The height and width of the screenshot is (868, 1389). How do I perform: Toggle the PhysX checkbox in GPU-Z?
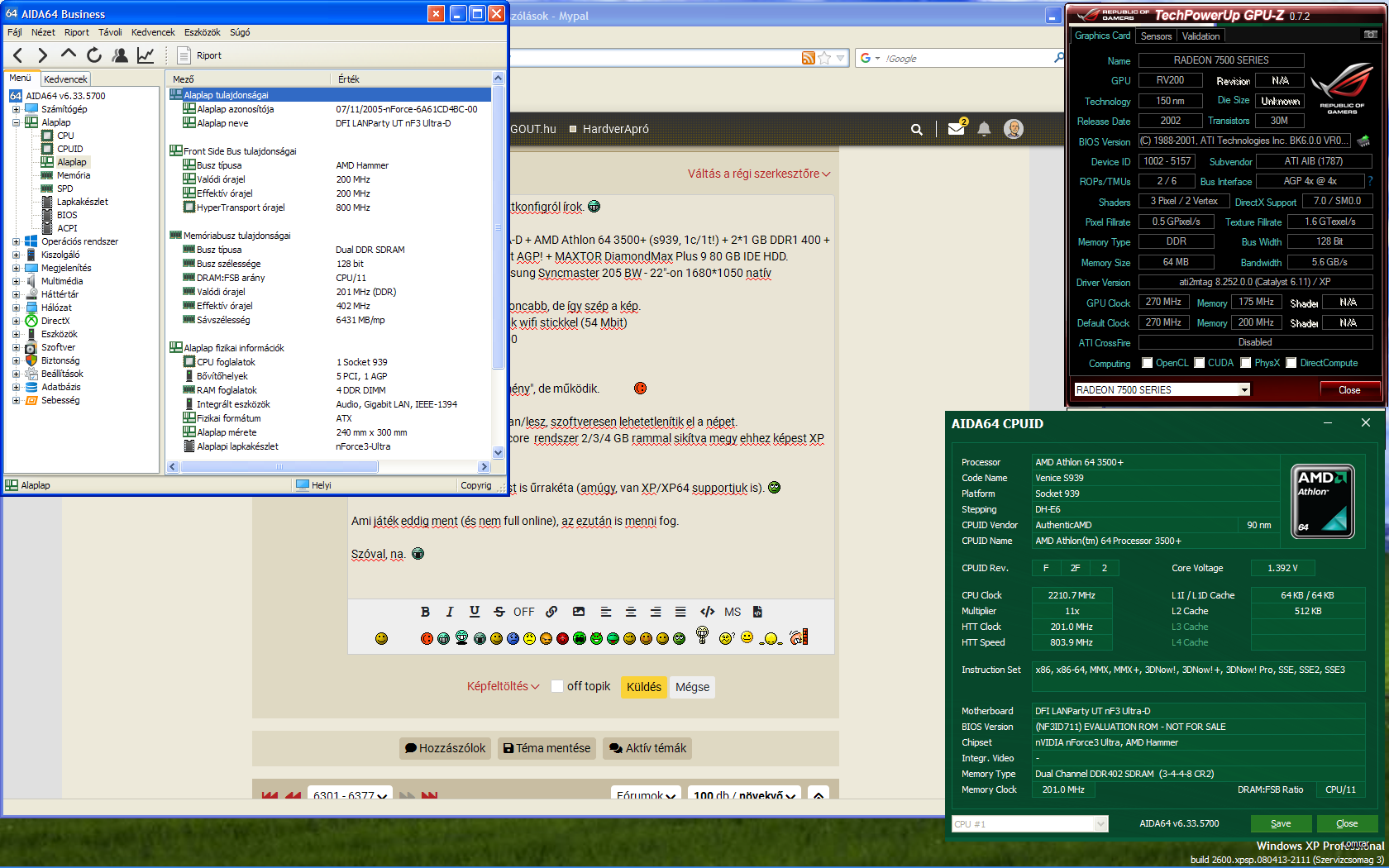click(x=1245, y=363)
